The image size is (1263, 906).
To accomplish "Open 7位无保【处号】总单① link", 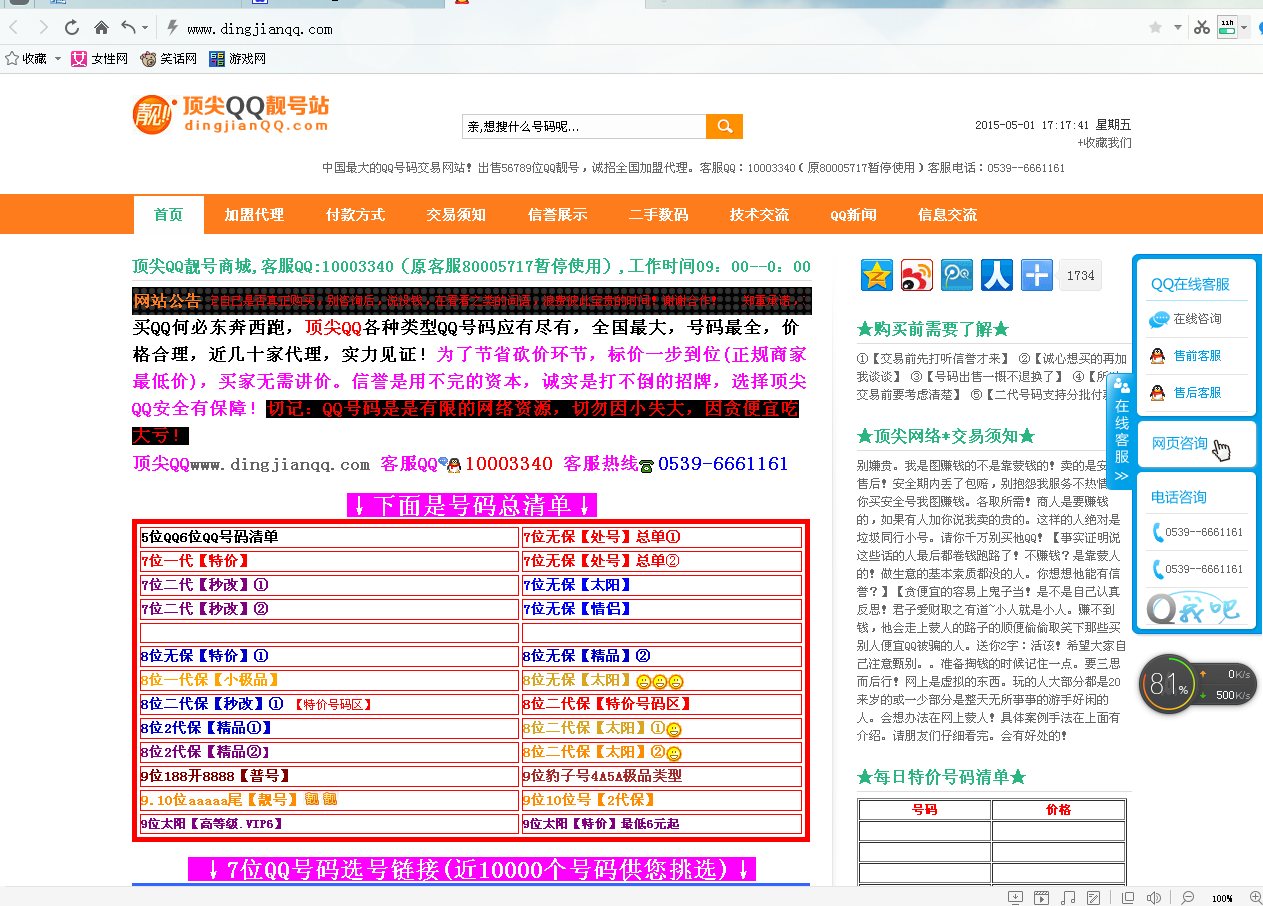I will 602,538.
